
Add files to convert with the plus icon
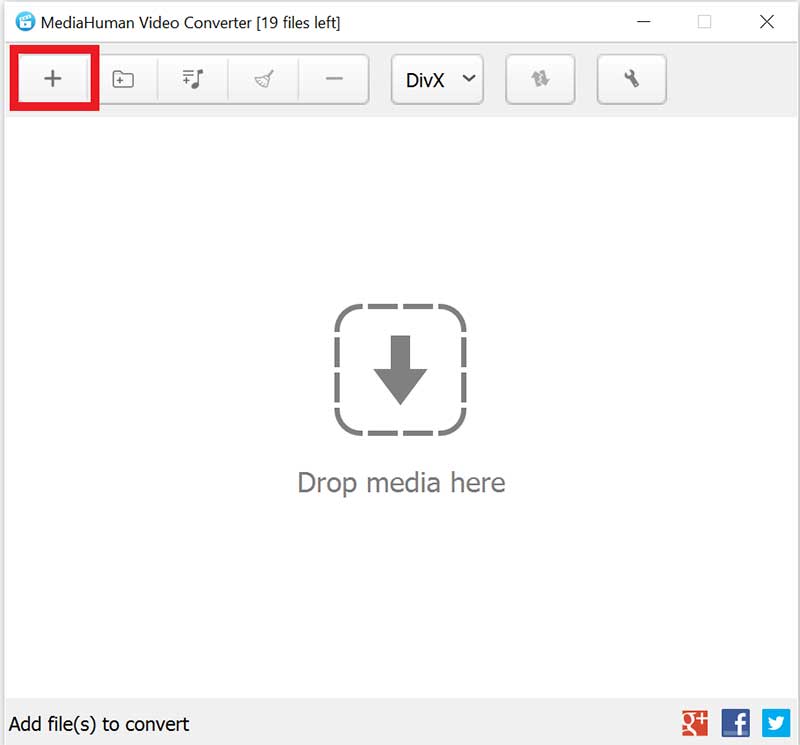53,79
